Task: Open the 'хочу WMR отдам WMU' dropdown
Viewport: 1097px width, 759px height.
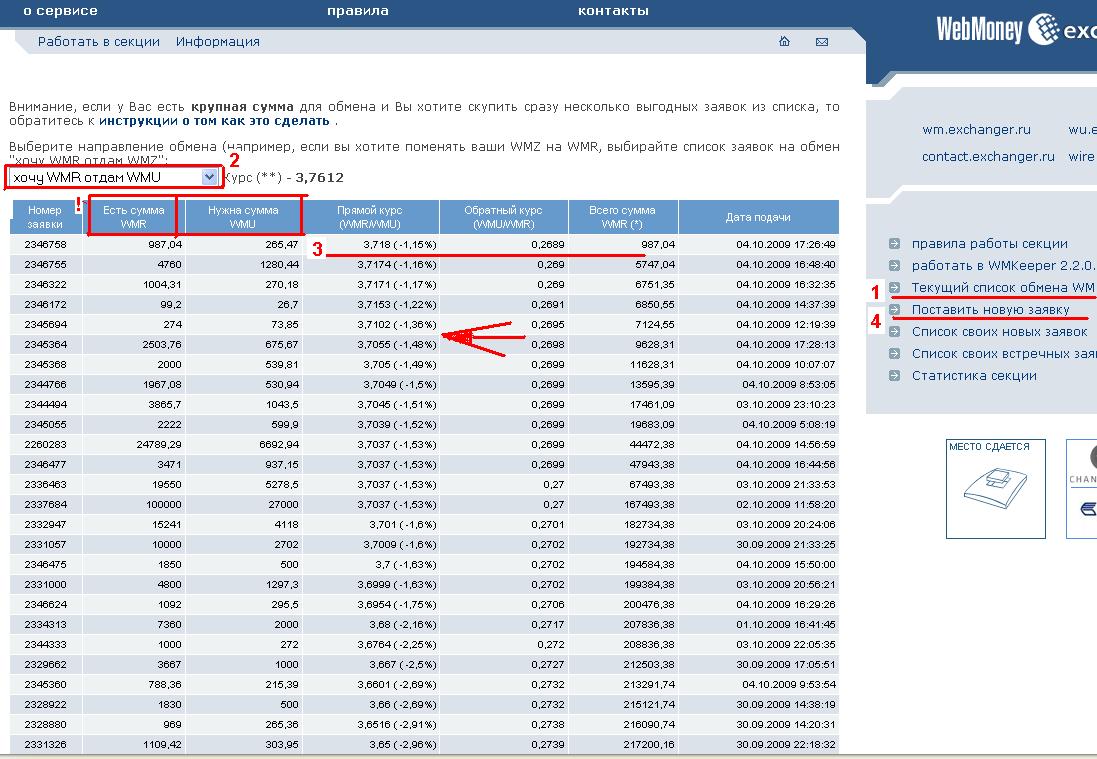Action: (114, 177)
